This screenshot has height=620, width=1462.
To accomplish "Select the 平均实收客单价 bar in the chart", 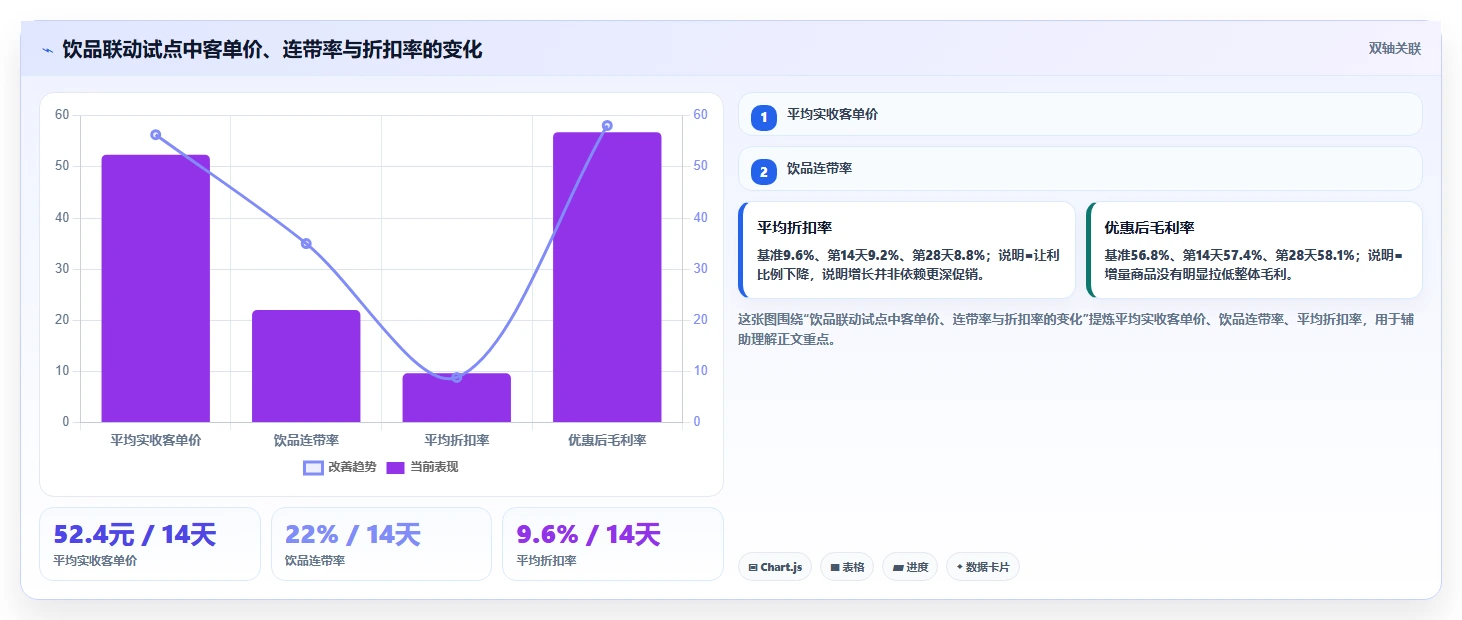I will (x=156, y=288).
